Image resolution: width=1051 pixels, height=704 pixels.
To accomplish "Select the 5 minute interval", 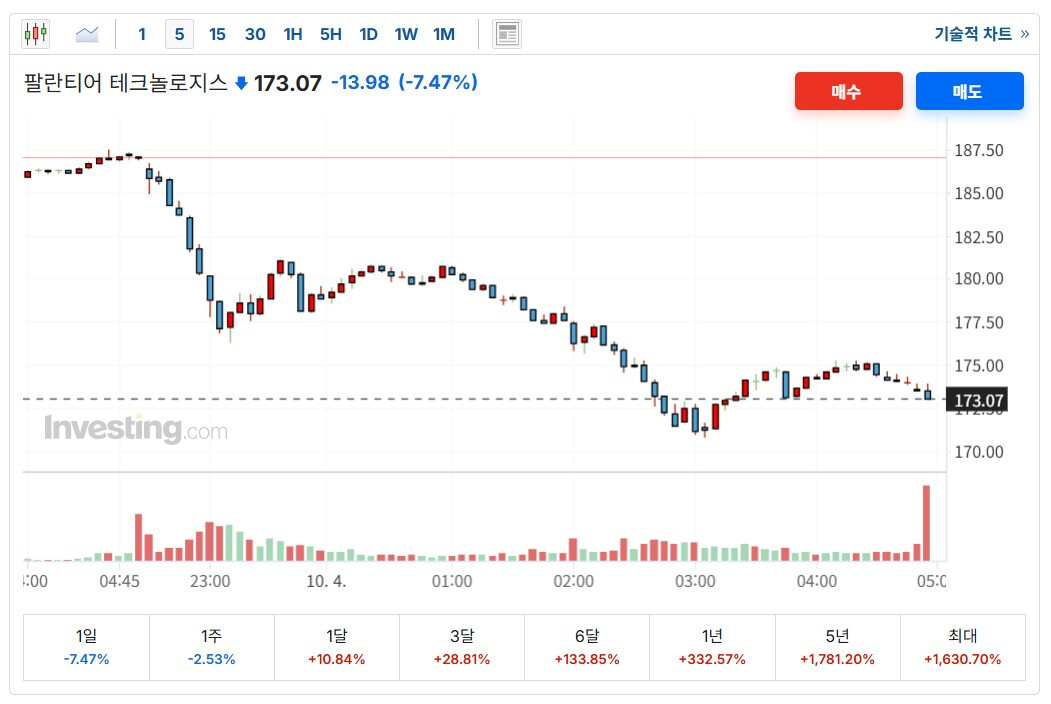I will pyautogui.click(x=179, y=34).
